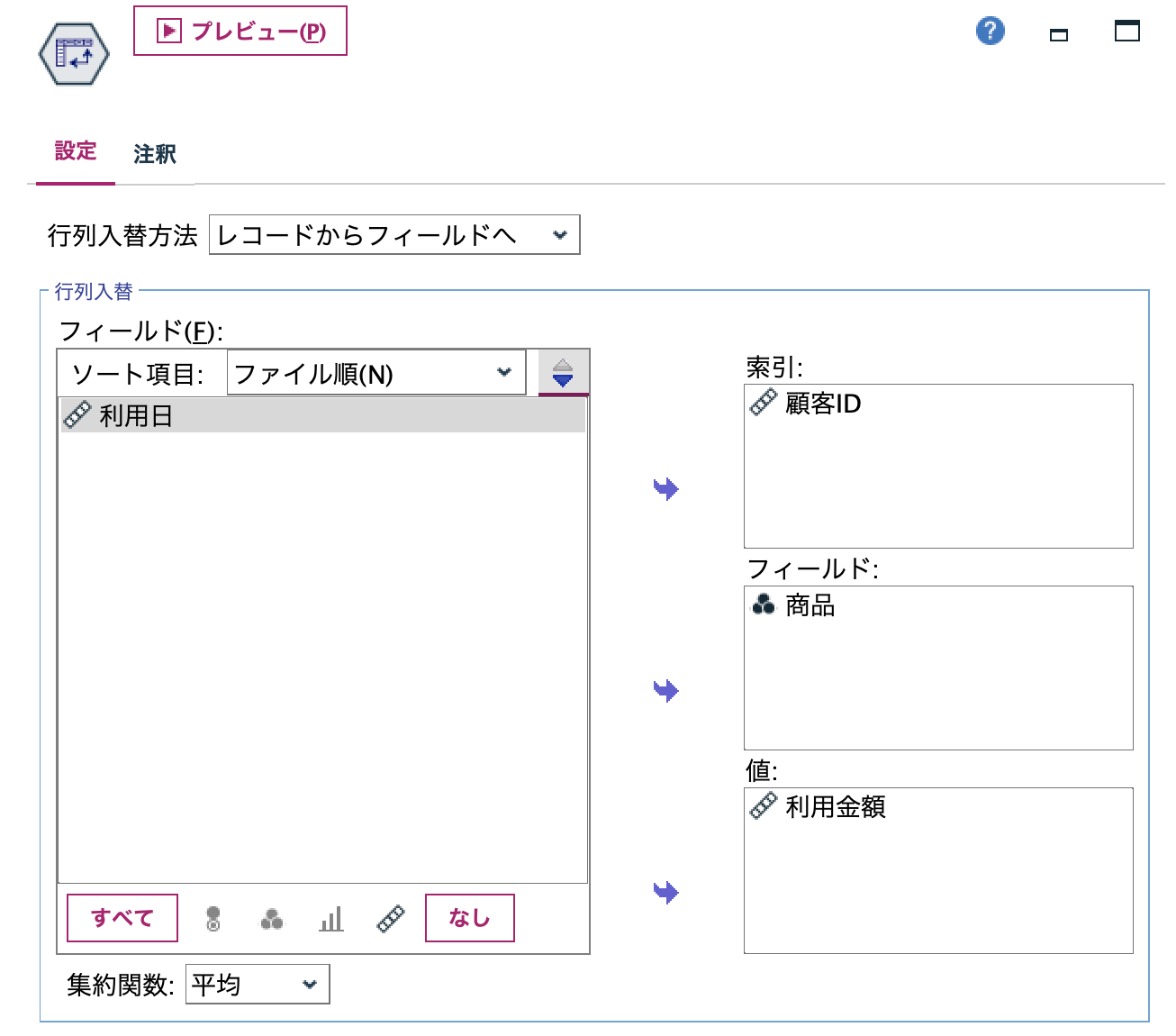Click the Transpose node hexagon icon
This screenshot has width=1176, height=1036.
(x=72, y=54)
